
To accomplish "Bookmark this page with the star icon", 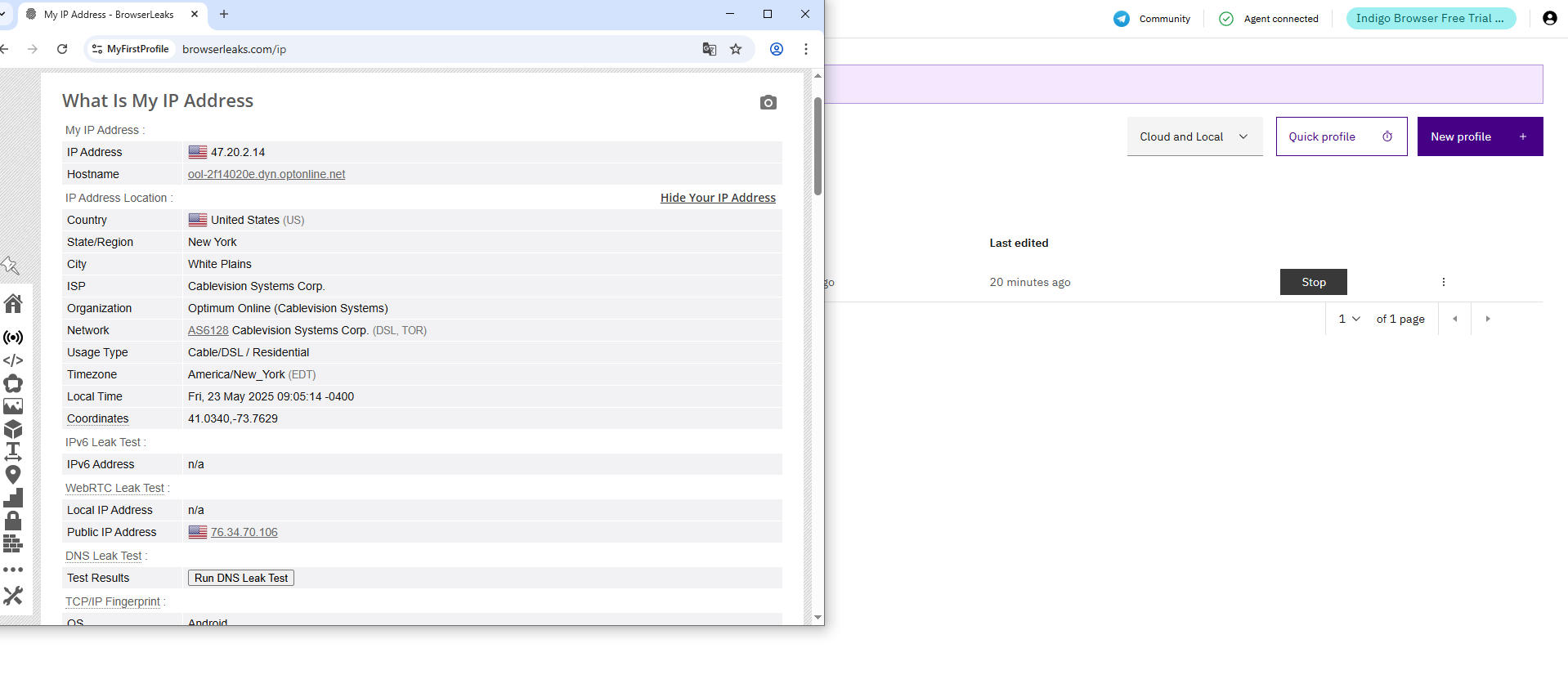I will click(x=736, y=49).
